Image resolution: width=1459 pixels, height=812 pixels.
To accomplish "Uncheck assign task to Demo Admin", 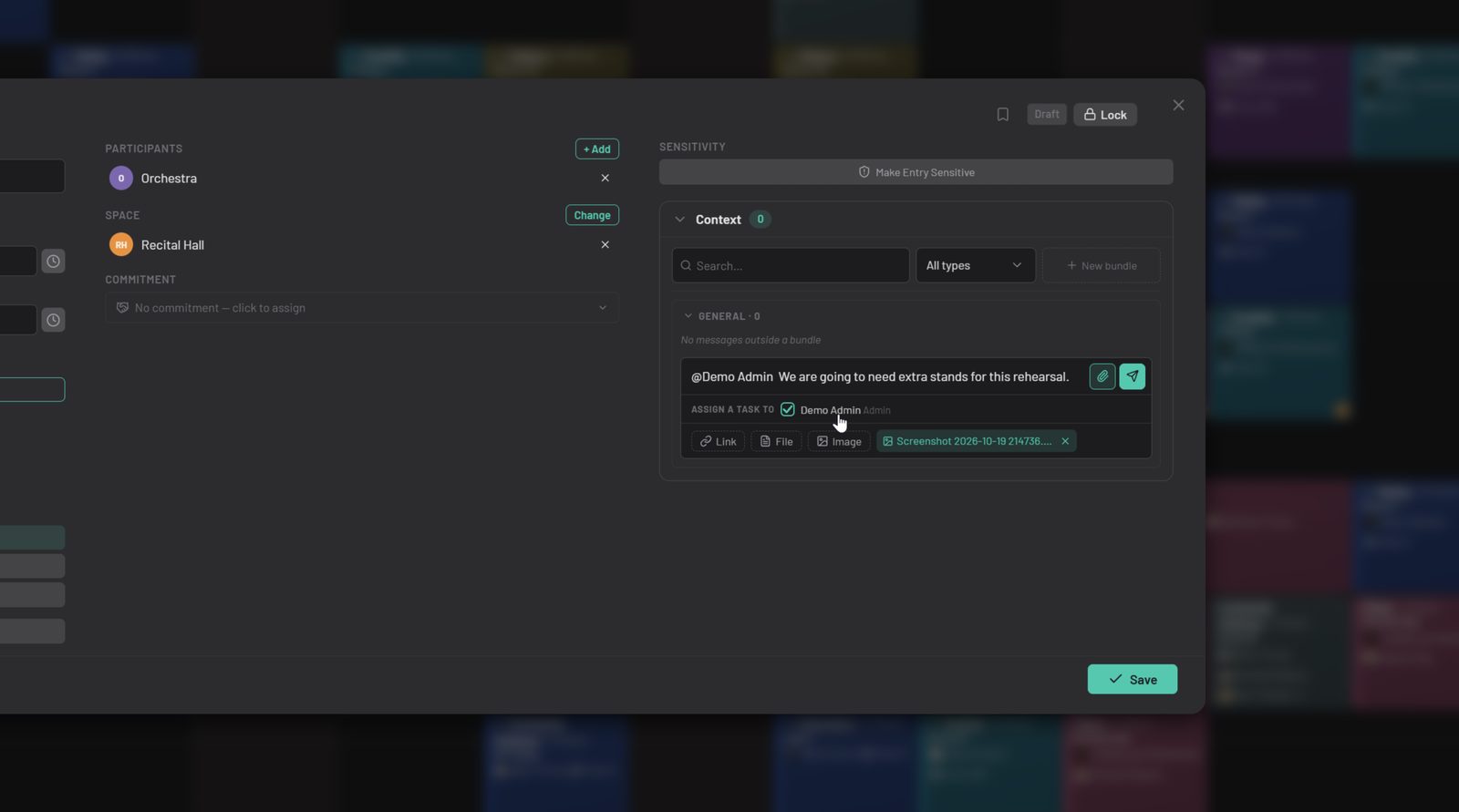I will click(788, 409).
